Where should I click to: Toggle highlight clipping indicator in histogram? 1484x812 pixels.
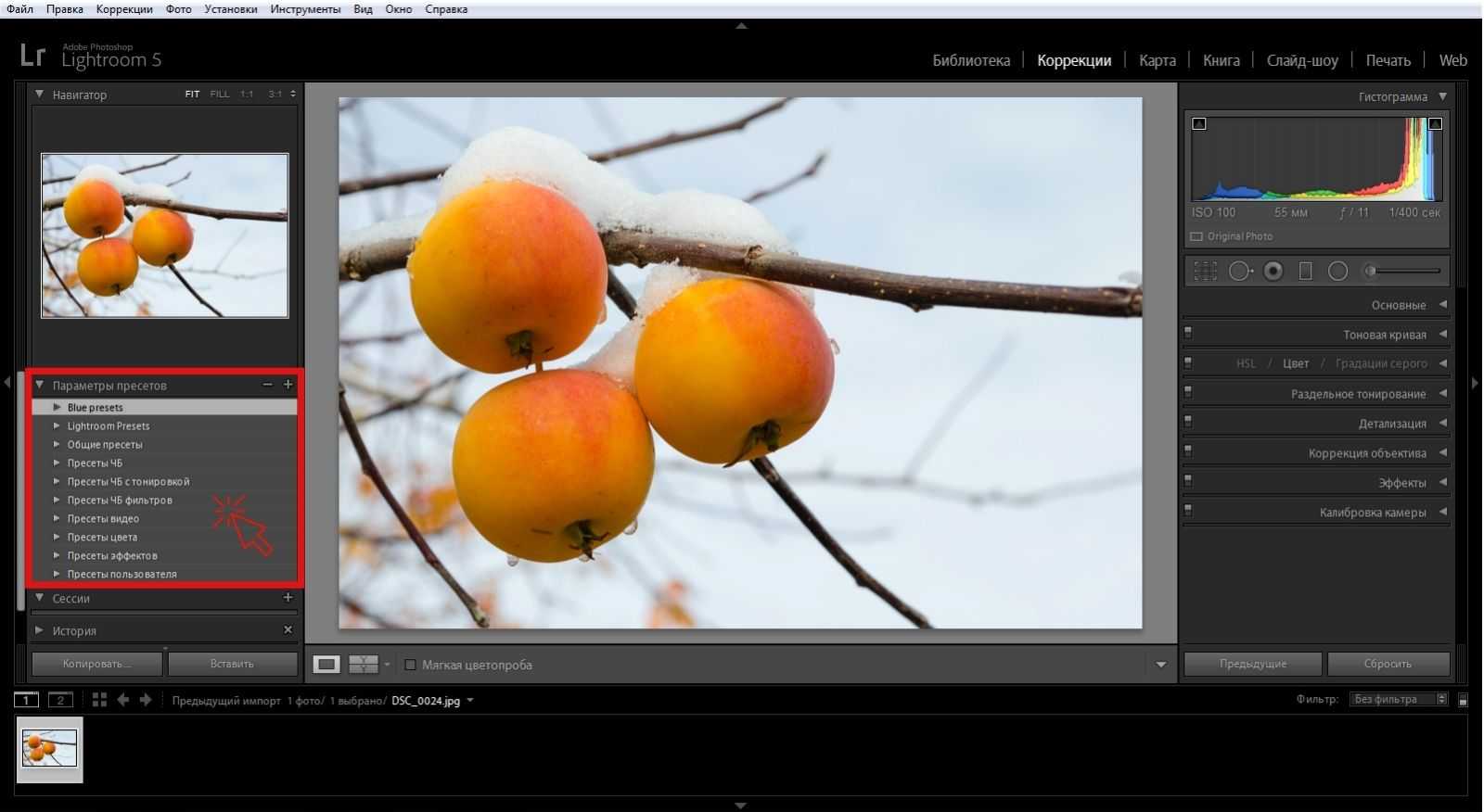click(x=1435, y=123)
